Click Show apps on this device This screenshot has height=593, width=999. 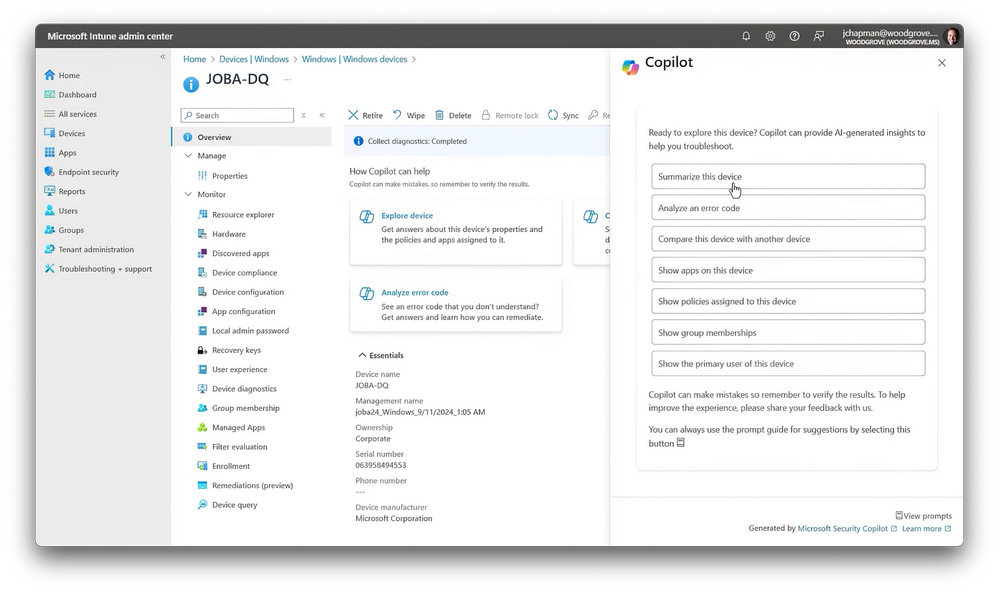pos(788,270)
